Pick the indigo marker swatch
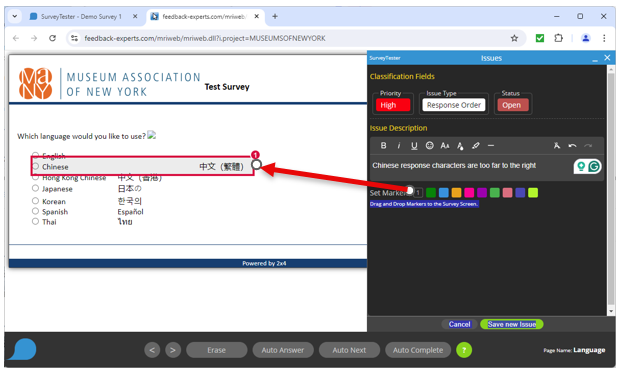 pos(520,193)
